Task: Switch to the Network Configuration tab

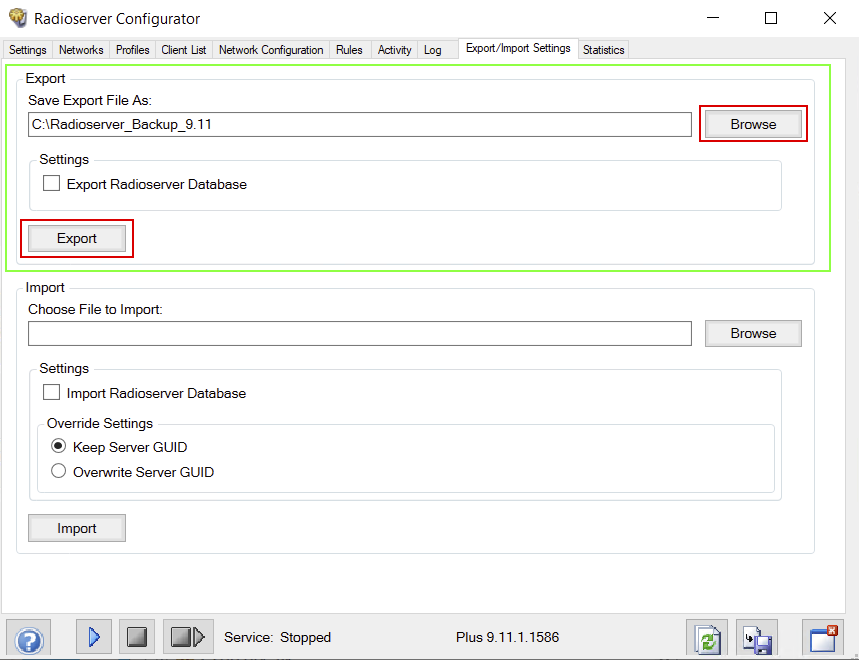Action: pyautogui.click(x=271, y=50)
